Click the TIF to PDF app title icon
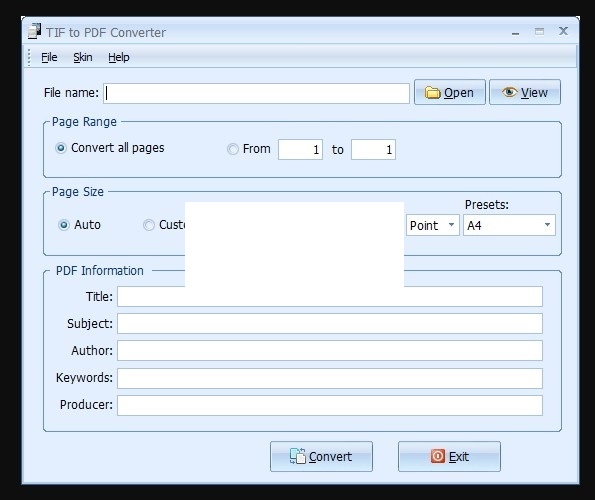Image resolution: width=595 pixels, height=500 pixels. 35,31
